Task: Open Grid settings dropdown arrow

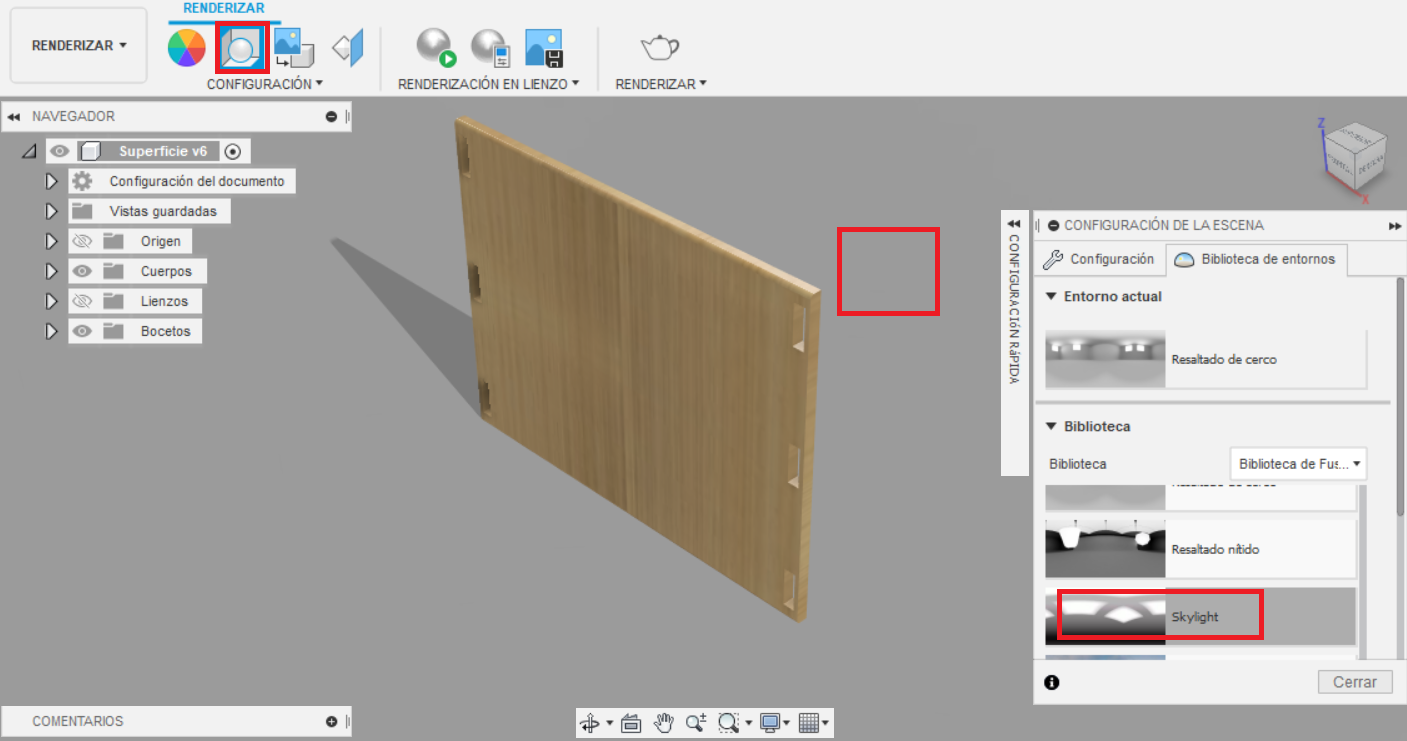Action: (826, 723)
